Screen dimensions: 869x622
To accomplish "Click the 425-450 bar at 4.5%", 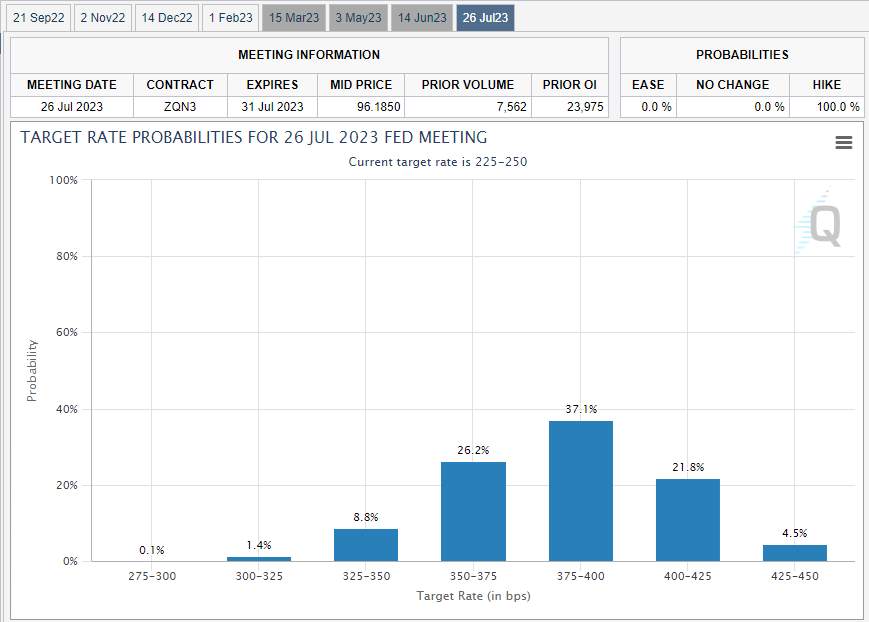I will point(795,553).
